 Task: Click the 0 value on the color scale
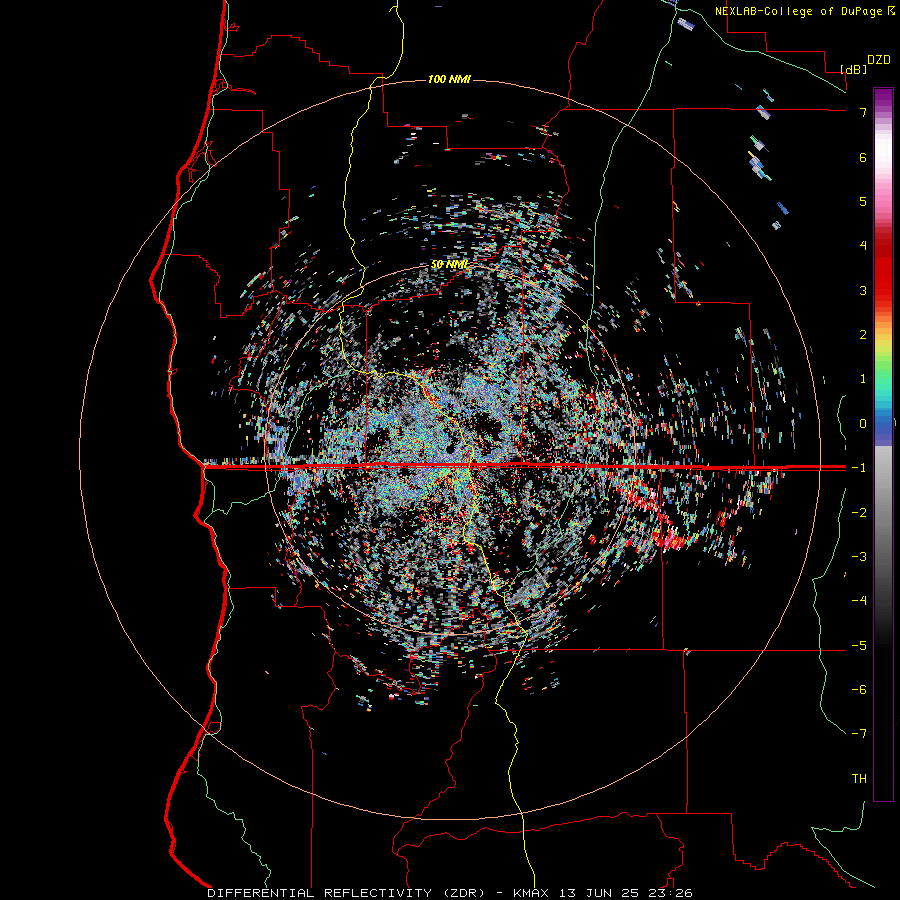tap(863, 424)
